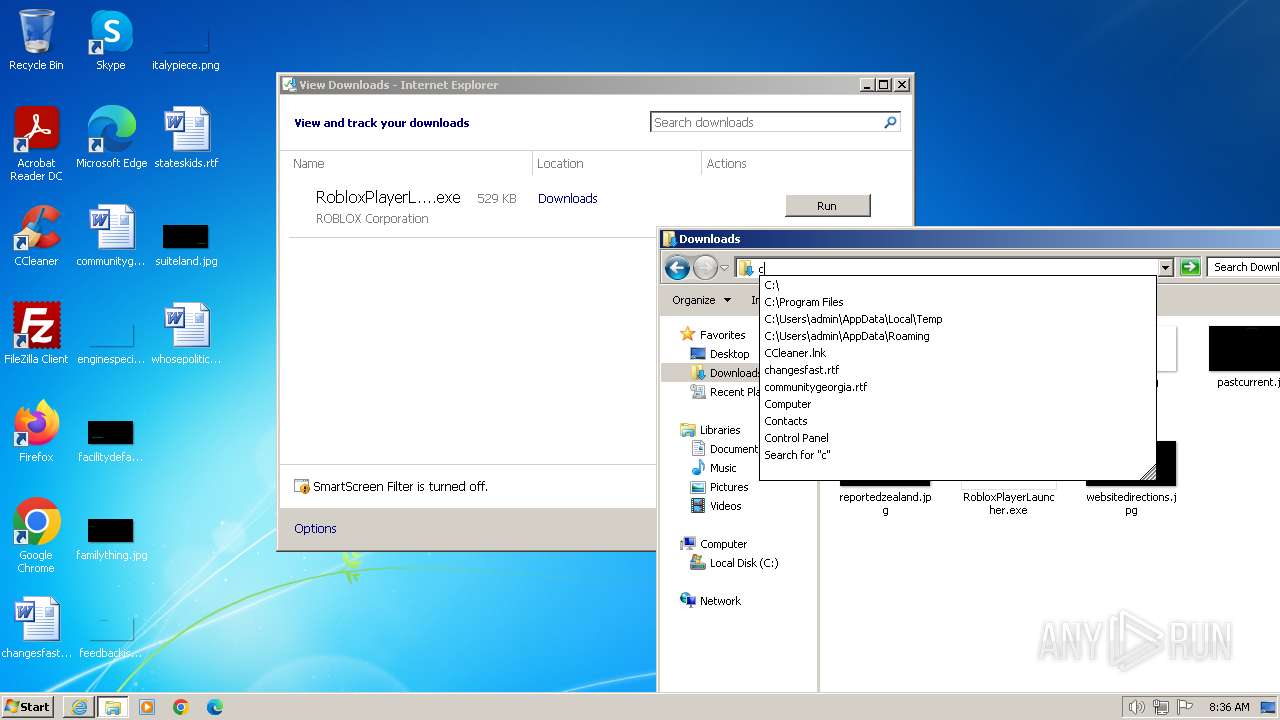Launch Acrobat Reader DC shortcut

[36, 144]
